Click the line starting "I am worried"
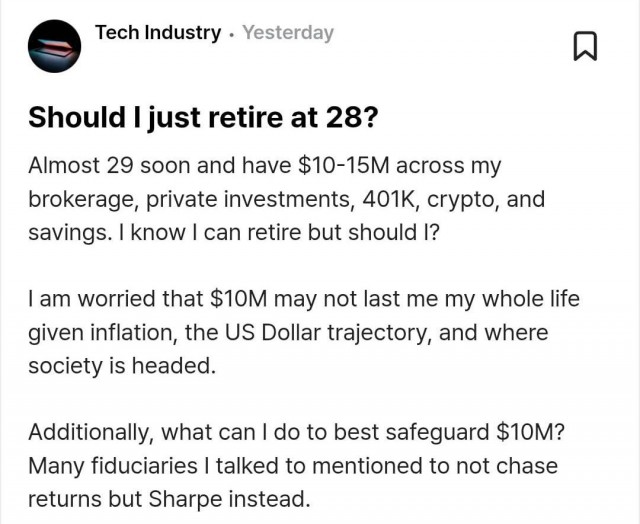The image size is (640, 524). tap(303, 299)
